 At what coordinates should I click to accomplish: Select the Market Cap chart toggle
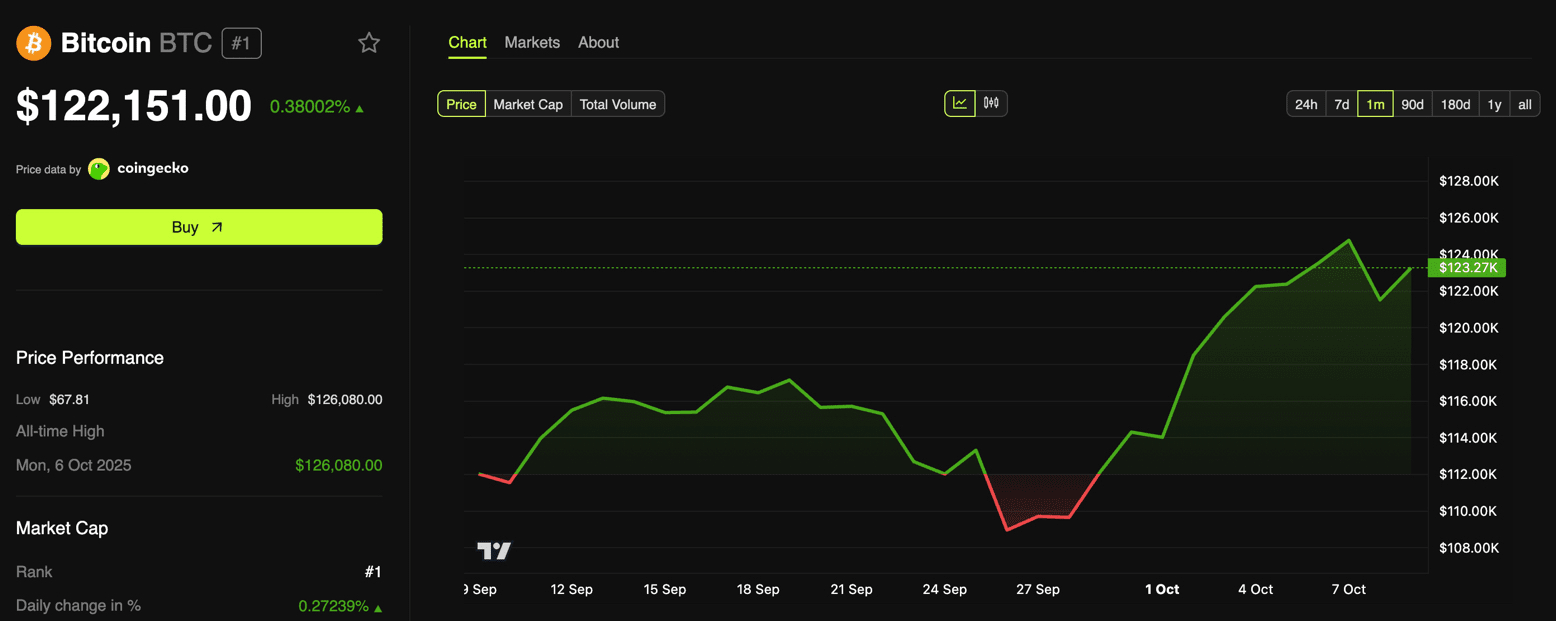pyautogui.click(x=528, y=104)
